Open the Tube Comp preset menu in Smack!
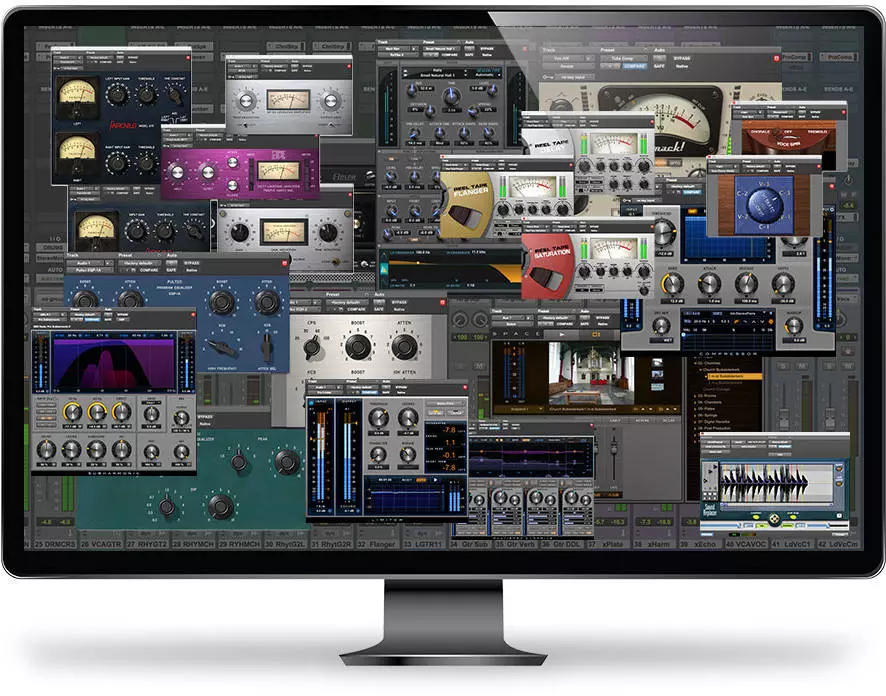Image resolution: width=886 pixels, height=696 pixels. tap(623, 58)
